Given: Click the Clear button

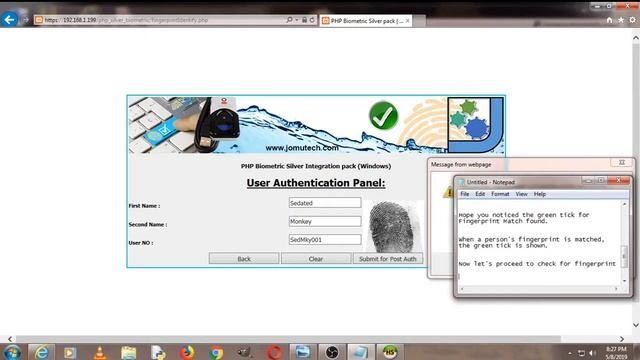Looking at the screenshot, I should click(x=316, y=259).
